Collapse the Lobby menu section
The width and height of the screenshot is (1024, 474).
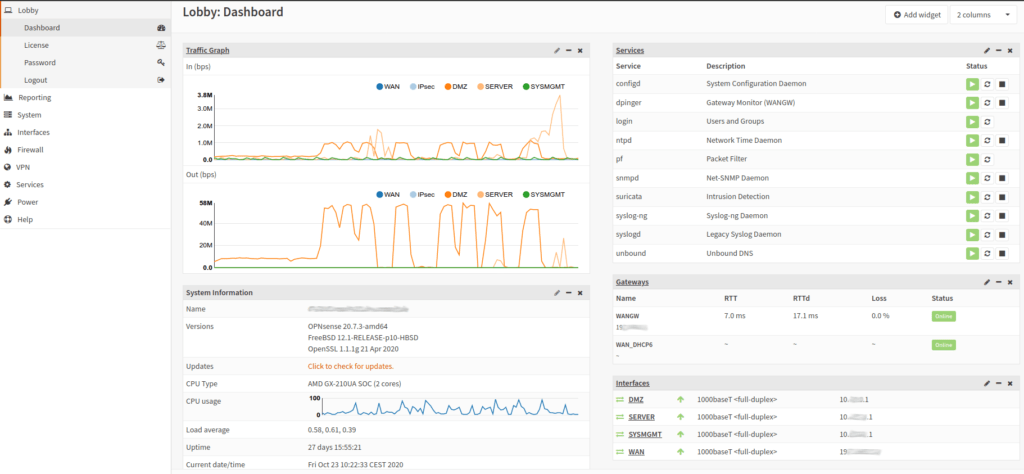[x=85, y=10]
